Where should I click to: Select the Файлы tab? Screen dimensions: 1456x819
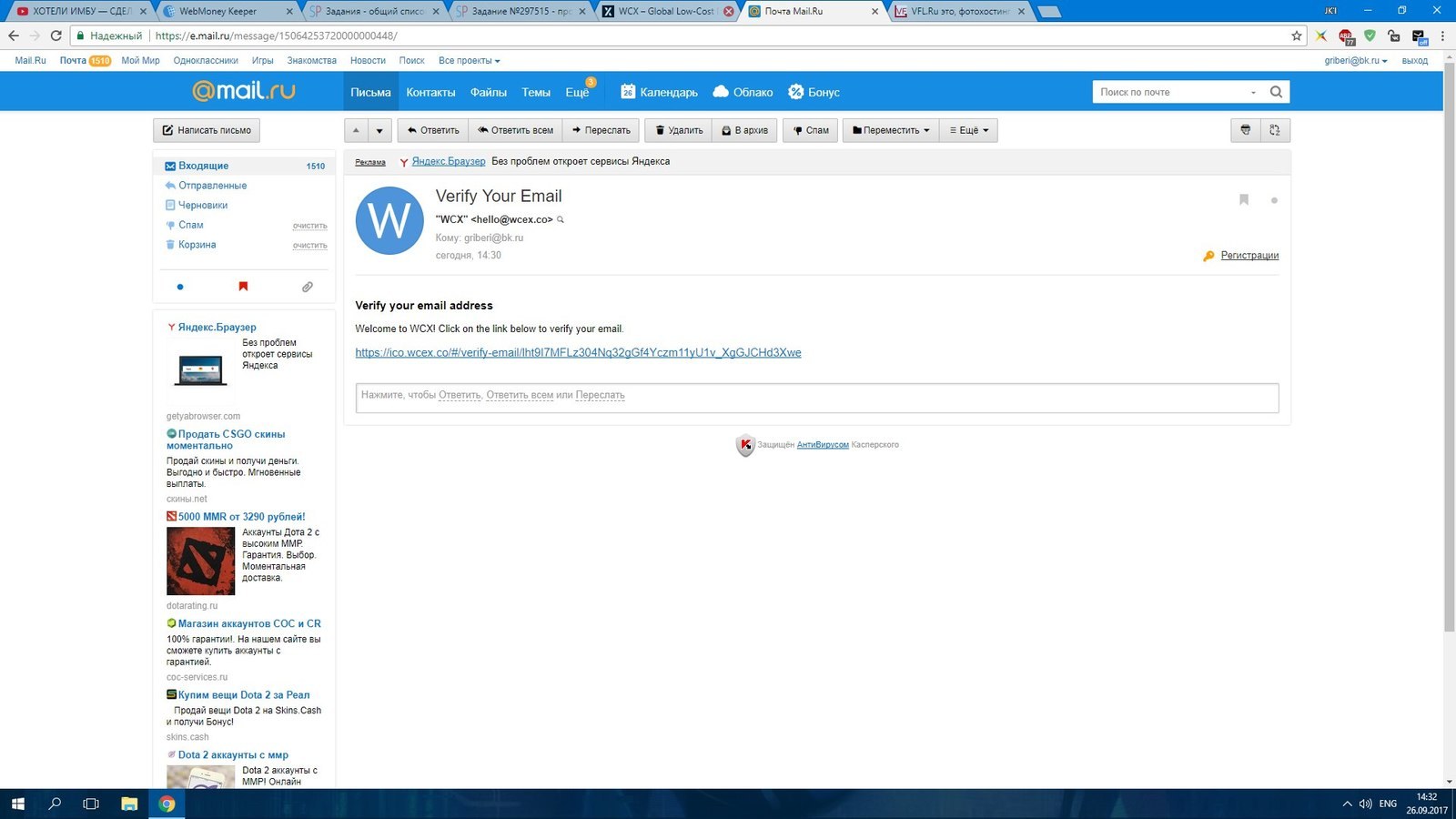click(x=489, y=92)
